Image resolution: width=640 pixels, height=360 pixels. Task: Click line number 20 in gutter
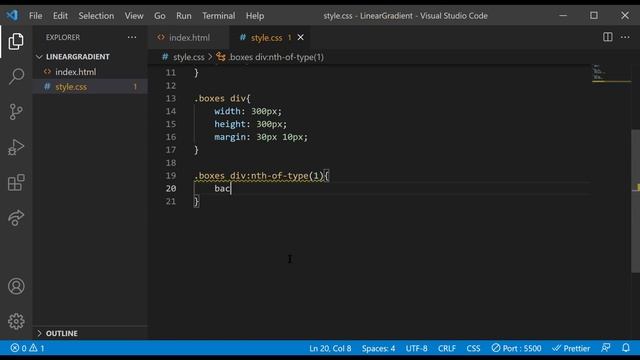pos(171,189)
